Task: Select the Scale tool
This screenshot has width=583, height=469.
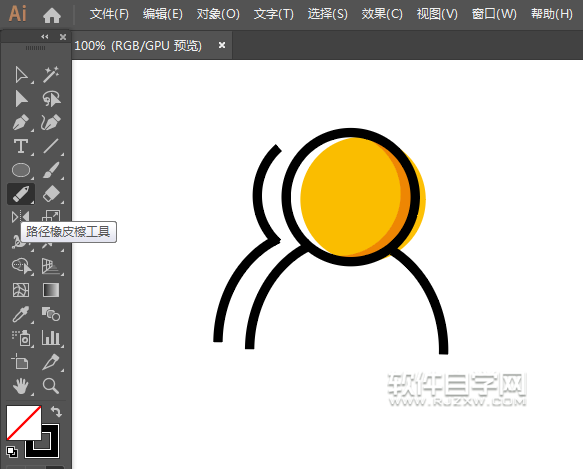Action: click(51, 216)
